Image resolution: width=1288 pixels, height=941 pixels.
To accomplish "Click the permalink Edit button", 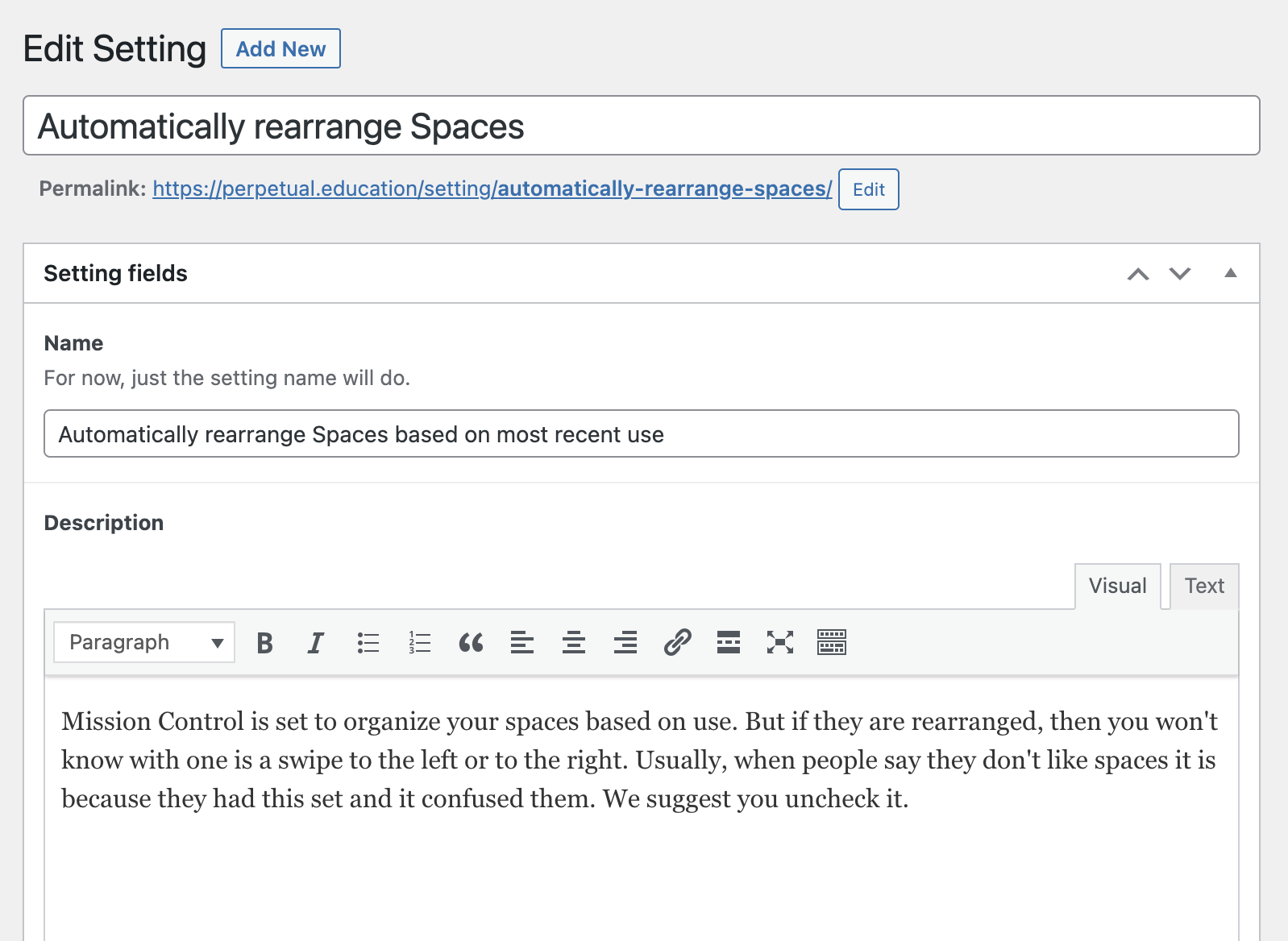I will (868, 189).
